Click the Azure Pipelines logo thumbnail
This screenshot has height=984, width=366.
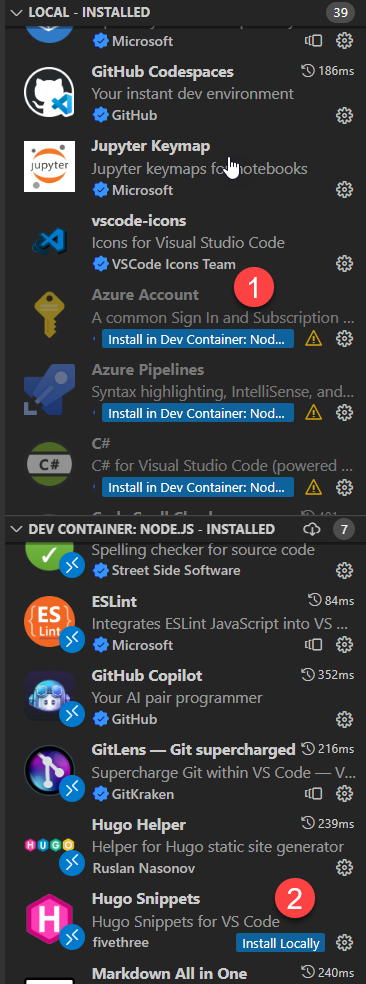point(49,390)
